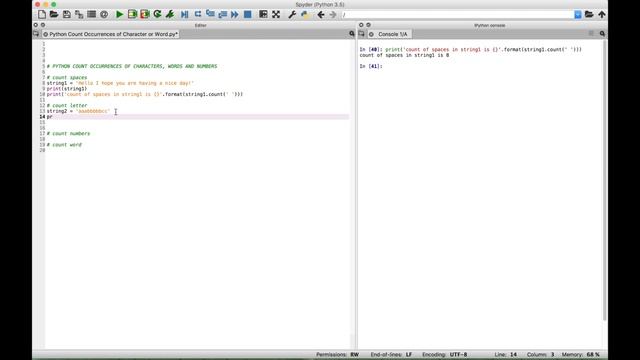Image resolution: width=640 pixels, height=360 pixels.
Task: Continue execution double-arrow icon
Action: pos(235,14)
